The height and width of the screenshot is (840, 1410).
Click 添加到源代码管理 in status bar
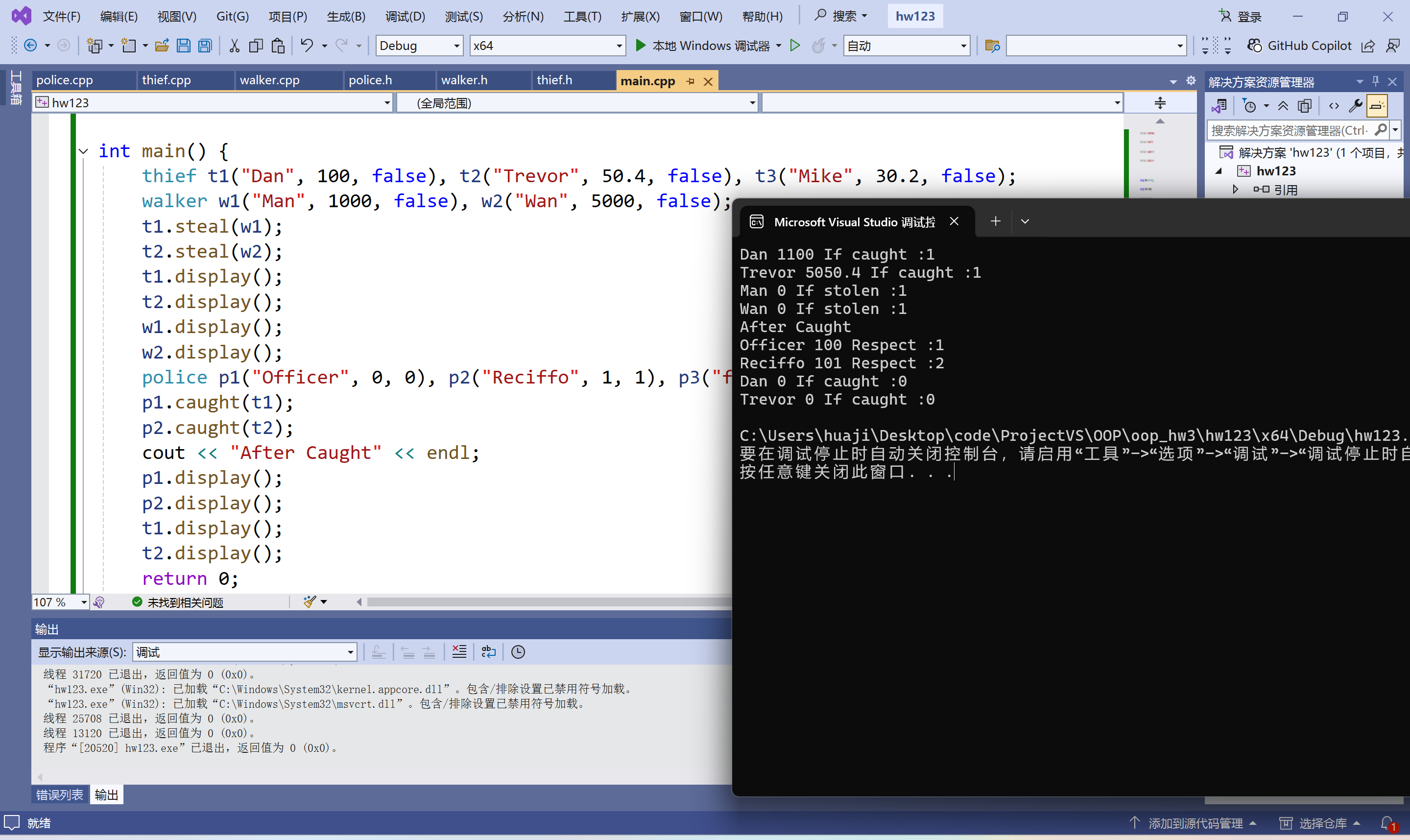1195,823
